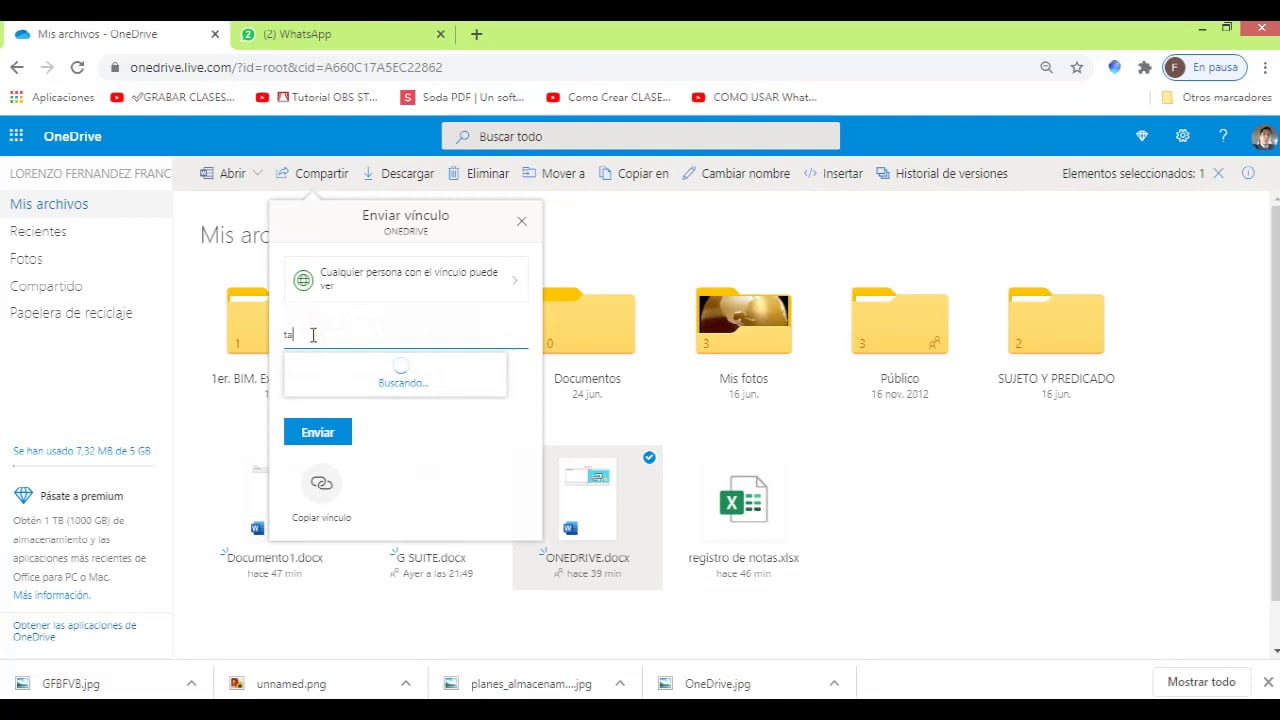Open Papelera de reciclaje in the sidebar

[x=71, y=313]
